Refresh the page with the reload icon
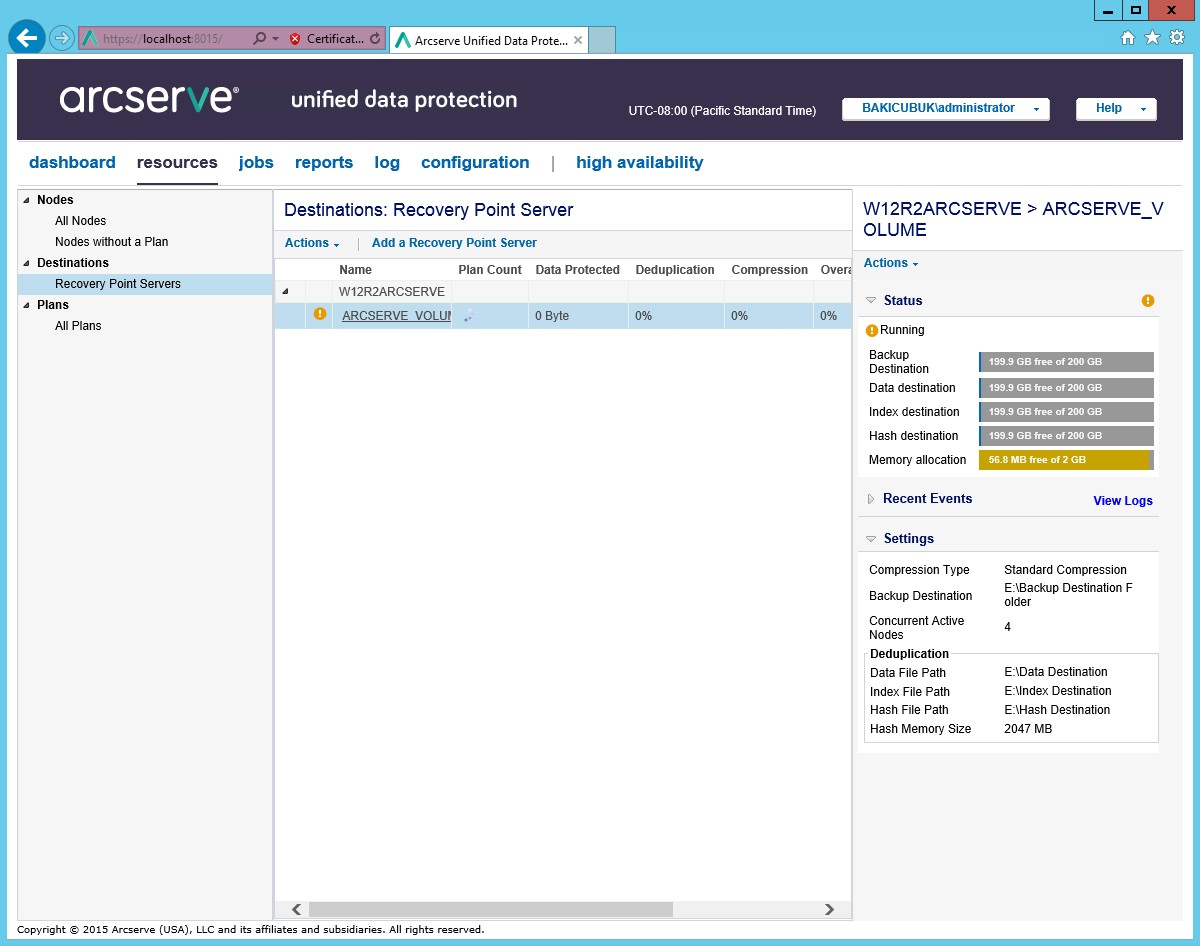Image resolution: width=1200 pixels, height=946 pixels. (x=375, y=39)
